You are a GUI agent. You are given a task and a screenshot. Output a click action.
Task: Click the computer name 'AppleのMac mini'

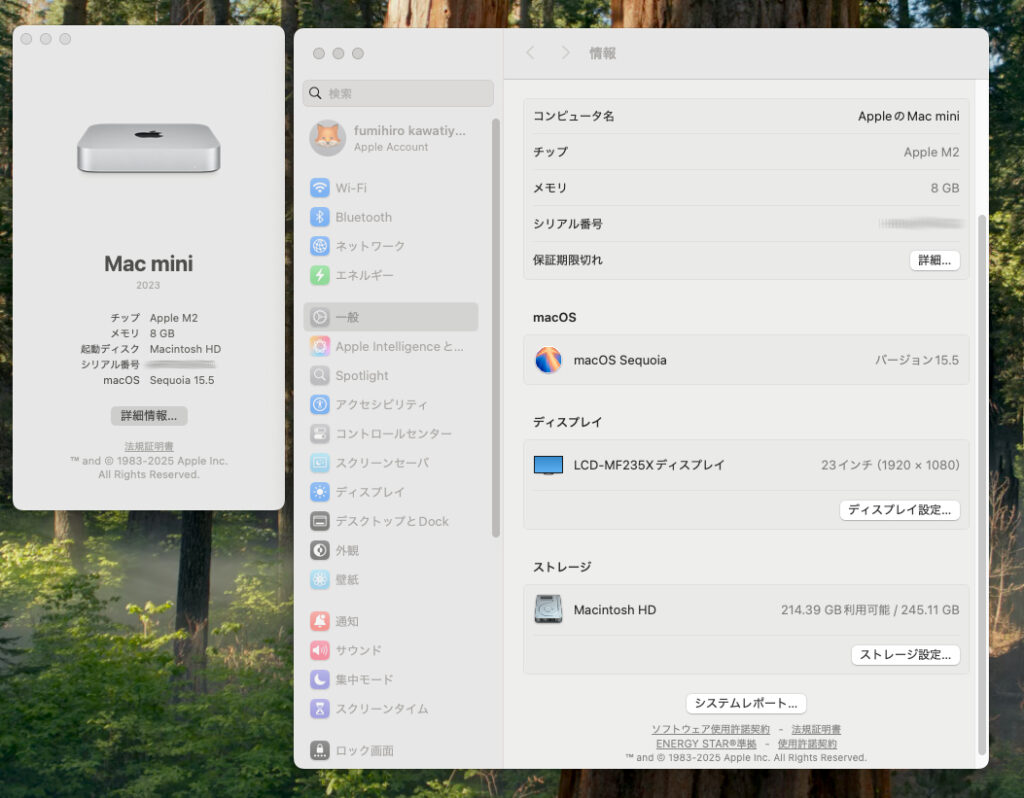[x=908, y=116]
